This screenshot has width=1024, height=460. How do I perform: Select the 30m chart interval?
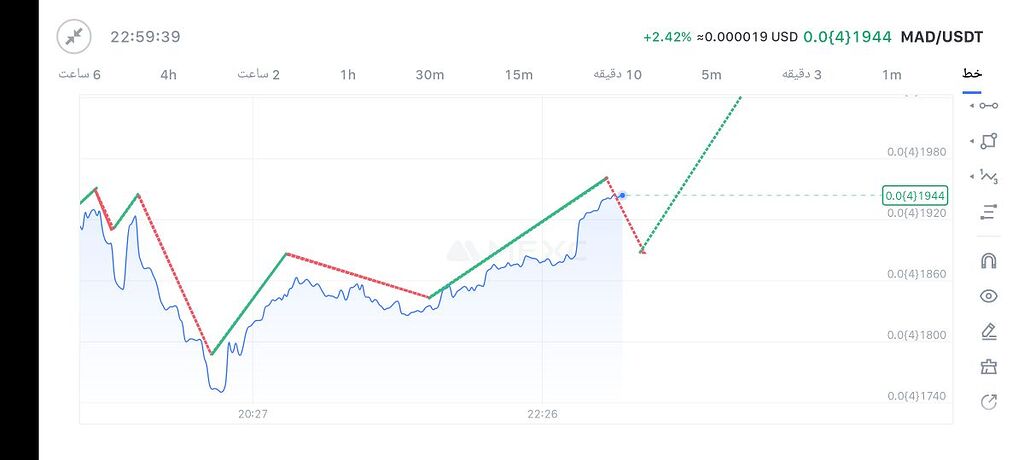click(429, 75)
